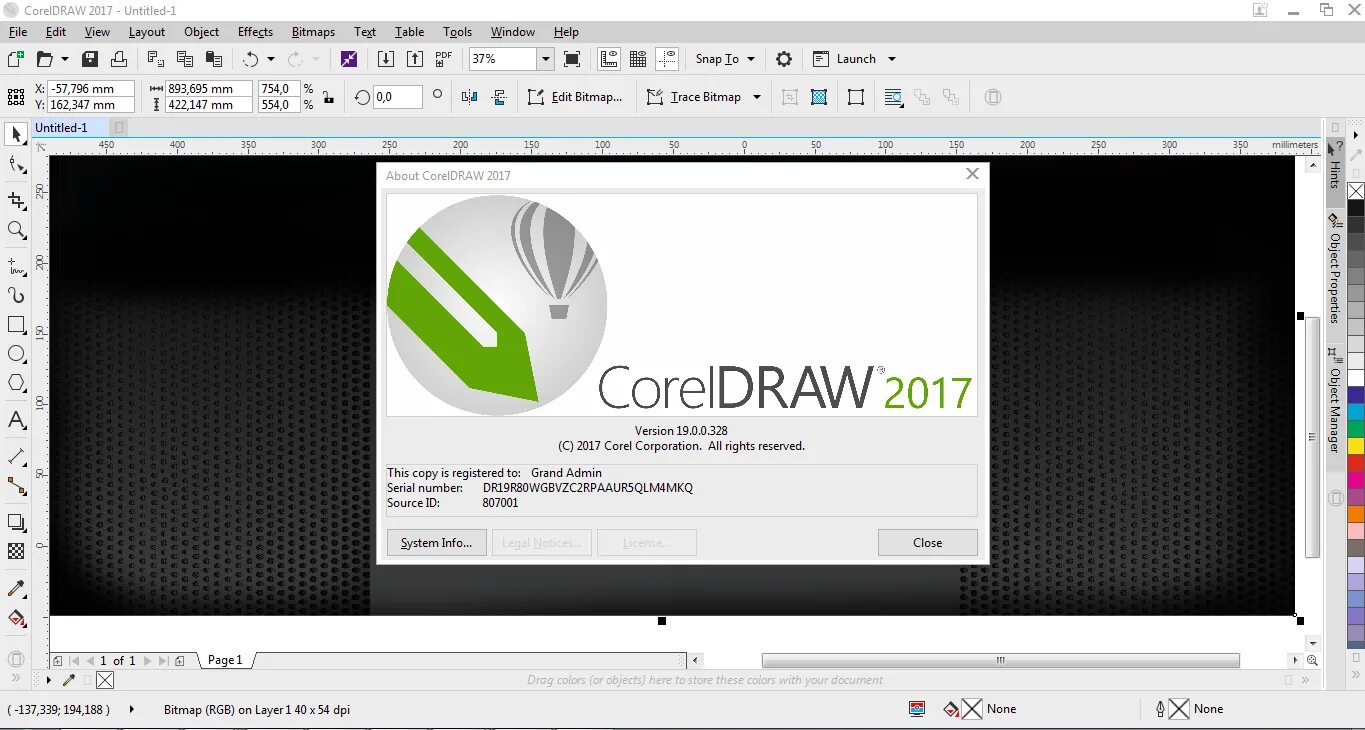
Task: Click the Undo arrow icon
Action: tap(250, 59)
